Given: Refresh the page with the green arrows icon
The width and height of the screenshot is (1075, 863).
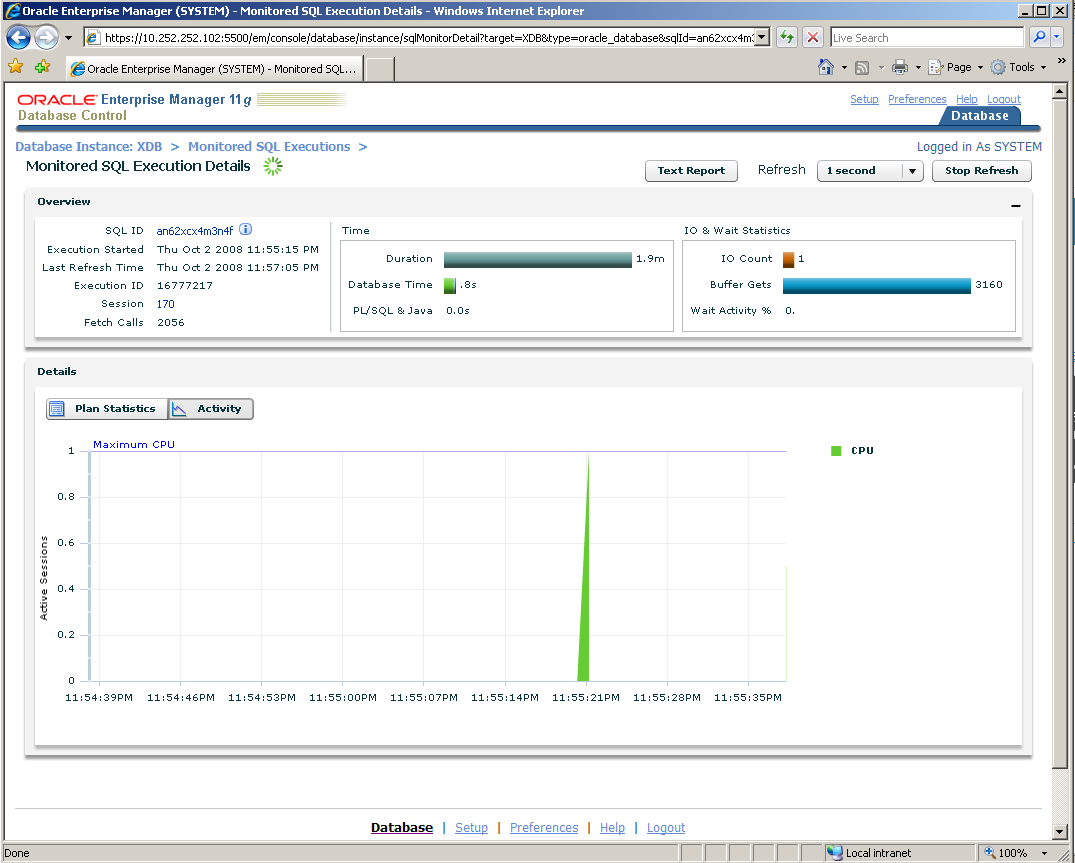Looking at the screenshot, I should point(787,38).
